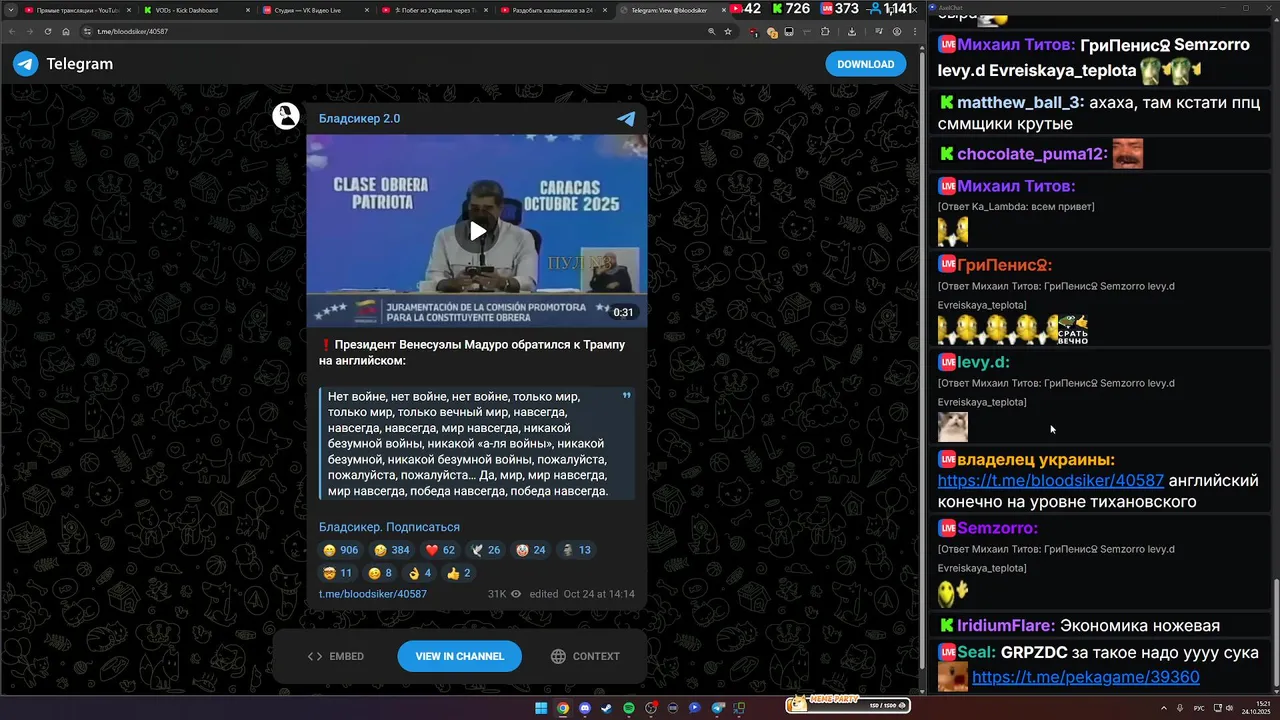Screen dimensions: 1280x720
Task: Open Бладсикер 2.0 channel avatar
Action: coord(286,116)
